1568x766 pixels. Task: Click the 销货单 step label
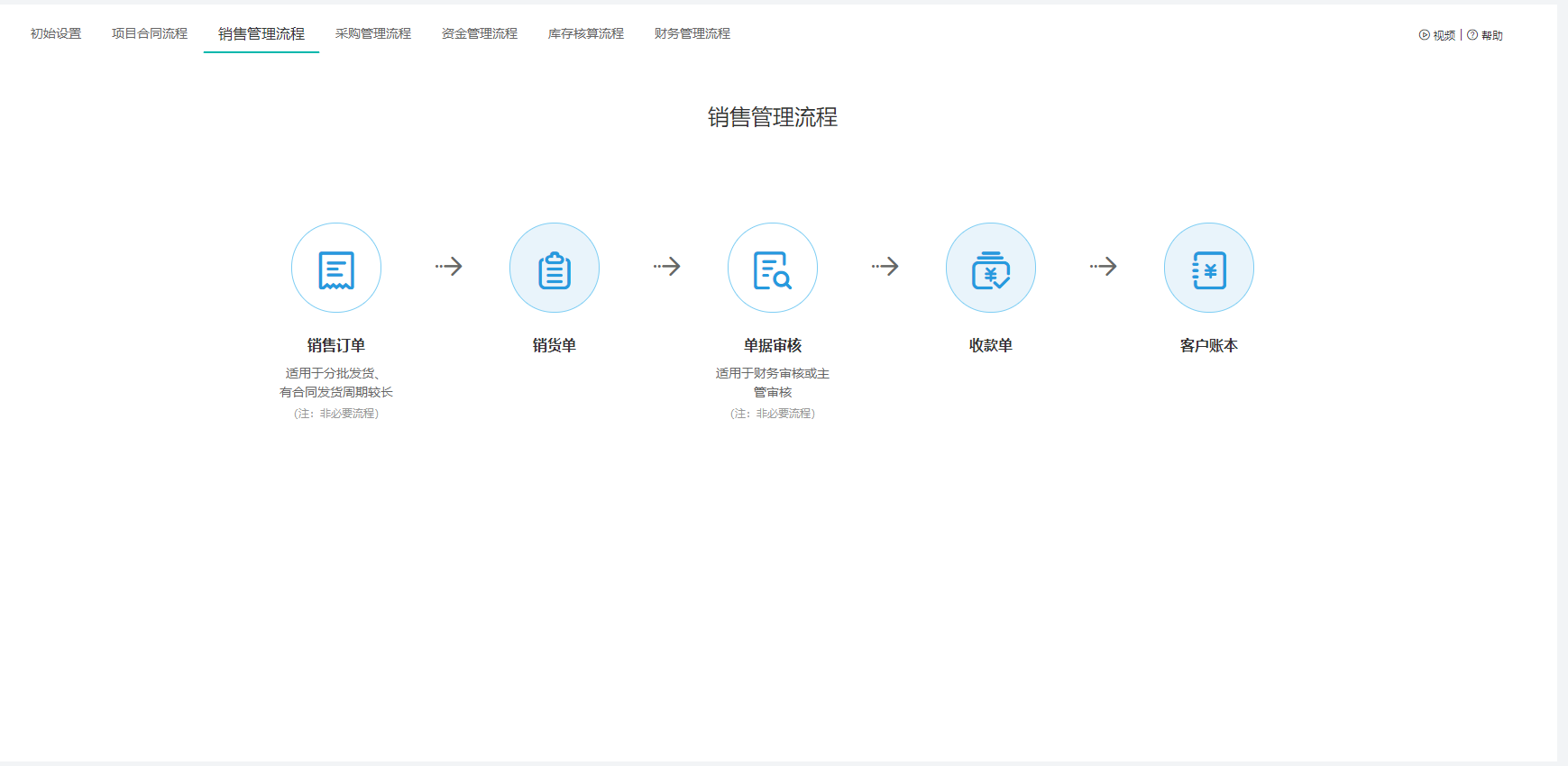[555, 345]
